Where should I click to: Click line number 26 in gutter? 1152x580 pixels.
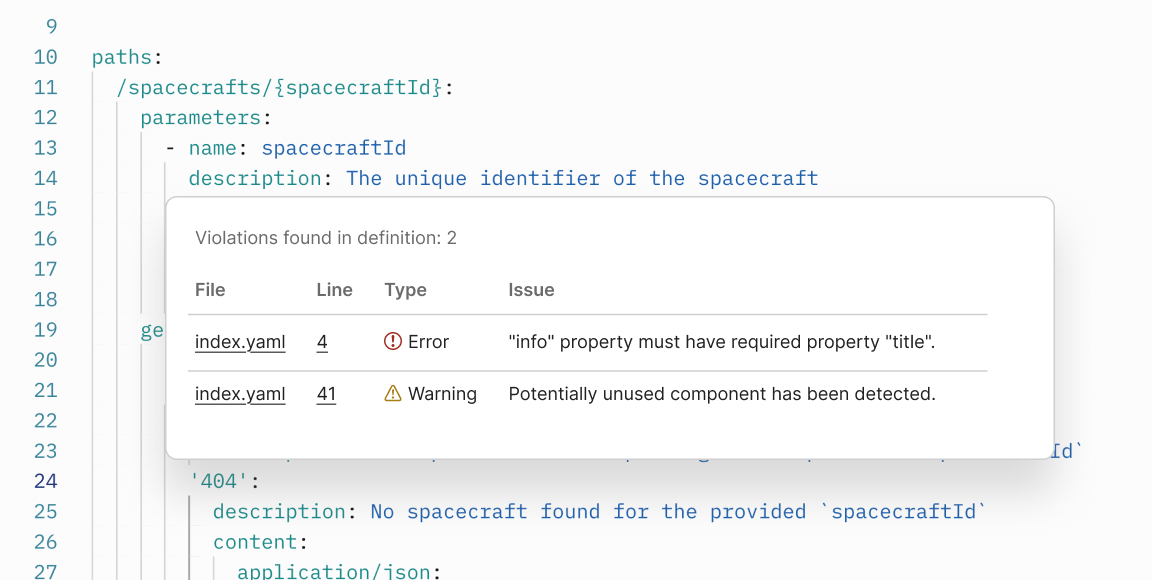point(45,542)
